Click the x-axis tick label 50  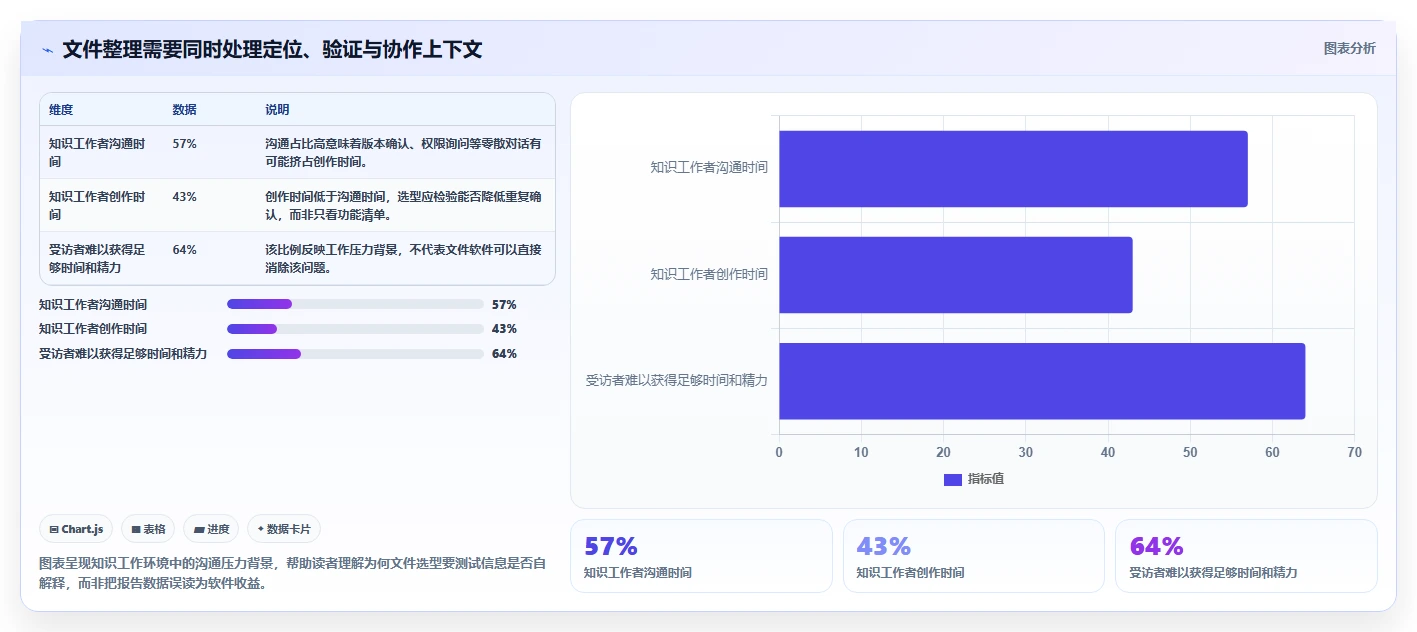(x=1190, y=452)
